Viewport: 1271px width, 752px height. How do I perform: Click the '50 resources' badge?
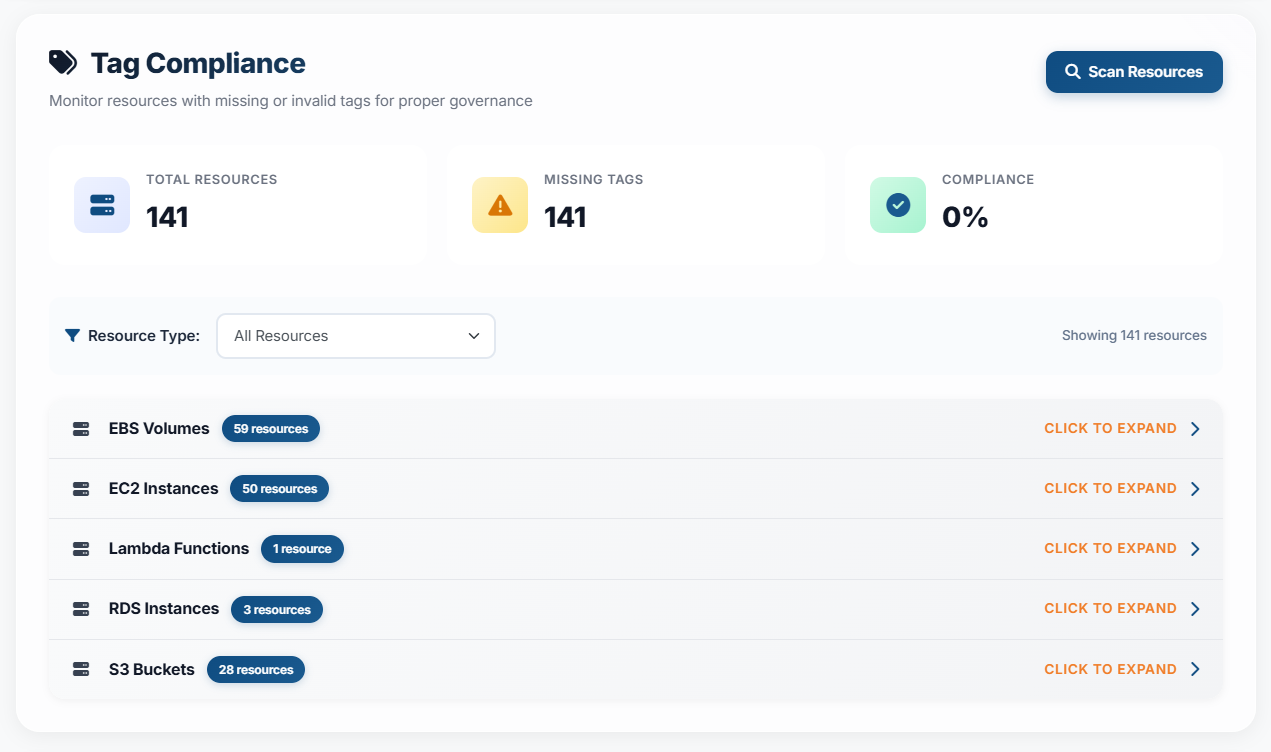pos(279,489)
